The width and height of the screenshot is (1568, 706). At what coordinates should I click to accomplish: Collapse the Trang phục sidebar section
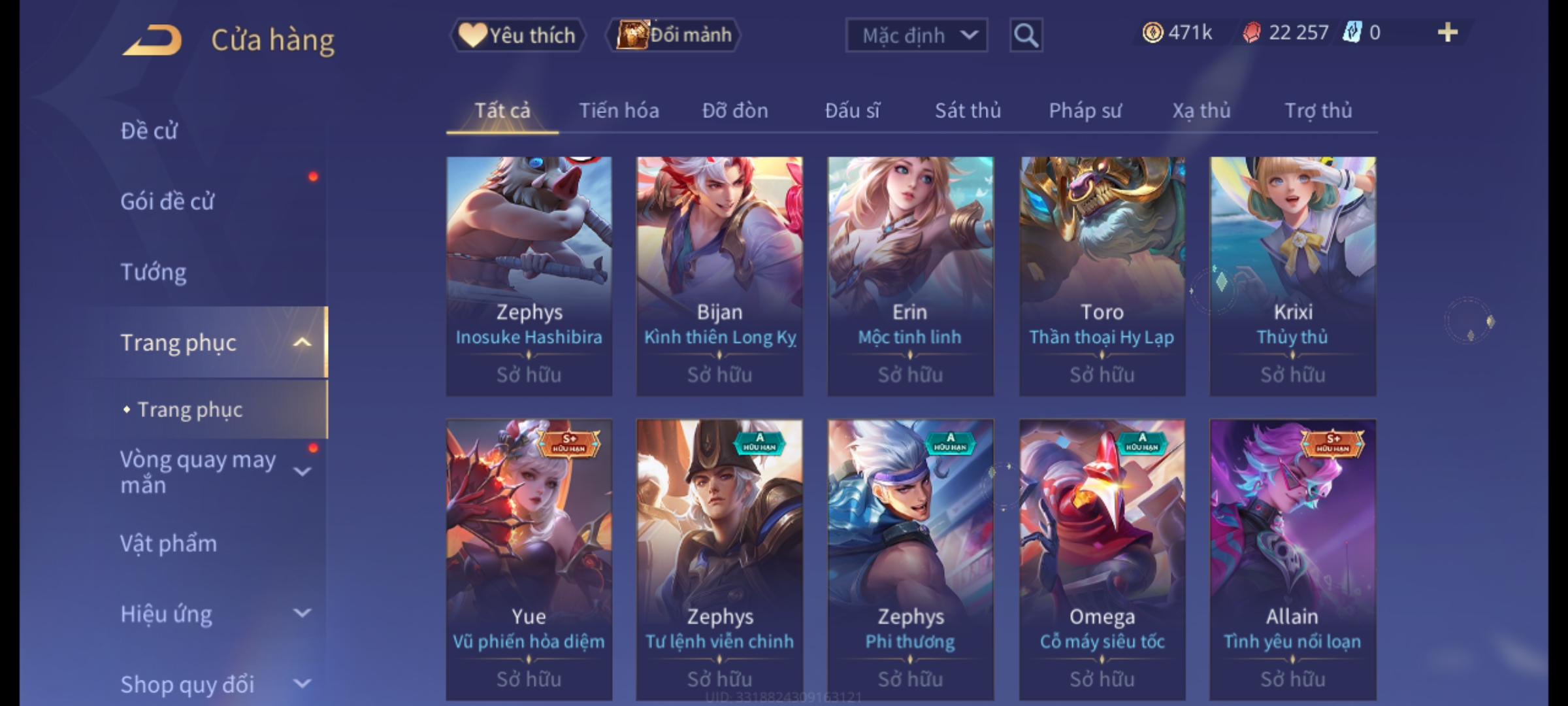pos(302,342)
